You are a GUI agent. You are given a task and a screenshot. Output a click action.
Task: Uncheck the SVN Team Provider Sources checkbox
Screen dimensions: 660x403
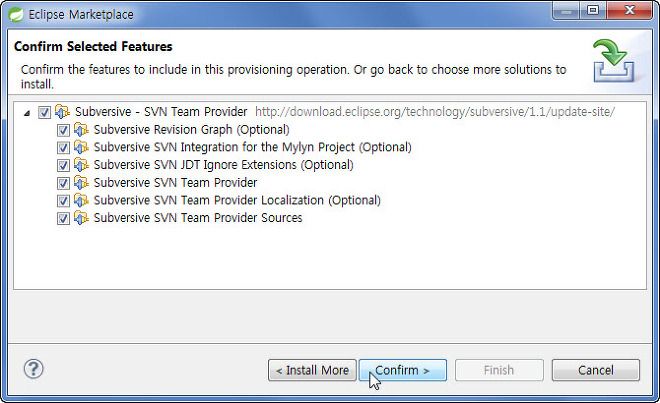63,219
